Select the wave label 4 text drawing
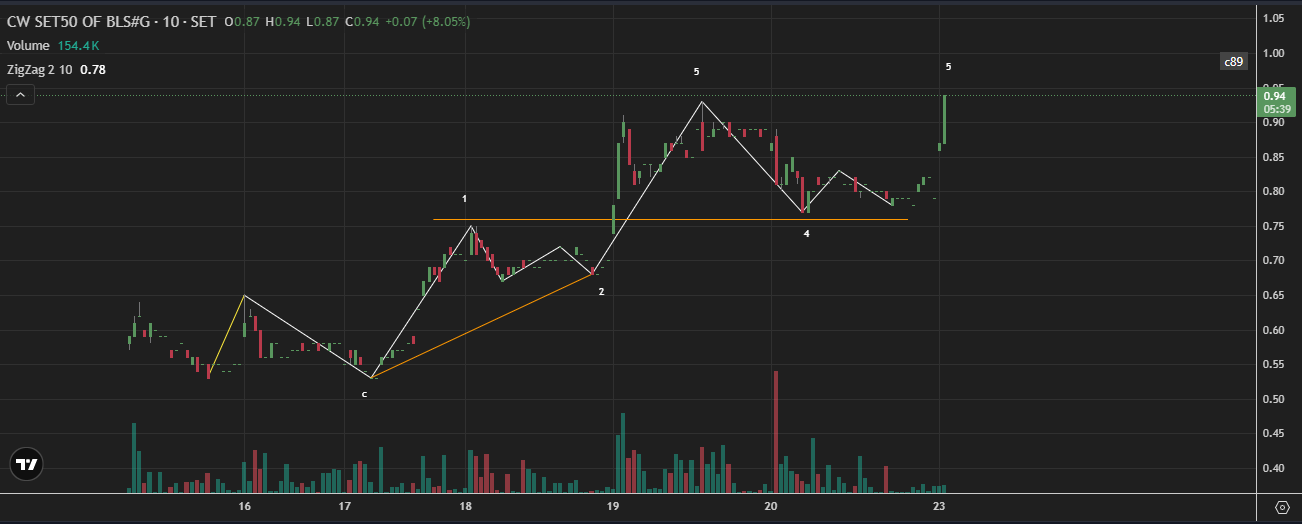The height and width of the screenshot is (524, 1302). pos(806,234)
